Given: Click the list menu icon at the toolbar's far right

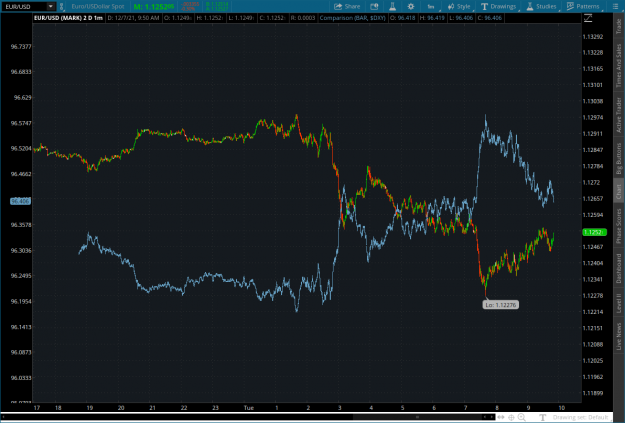Looking at the screenshot, I should pos(616,6).
